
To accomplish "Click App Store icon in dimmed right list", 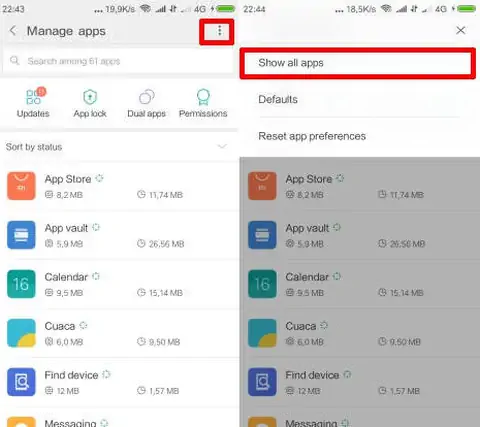I will point(262,186).
